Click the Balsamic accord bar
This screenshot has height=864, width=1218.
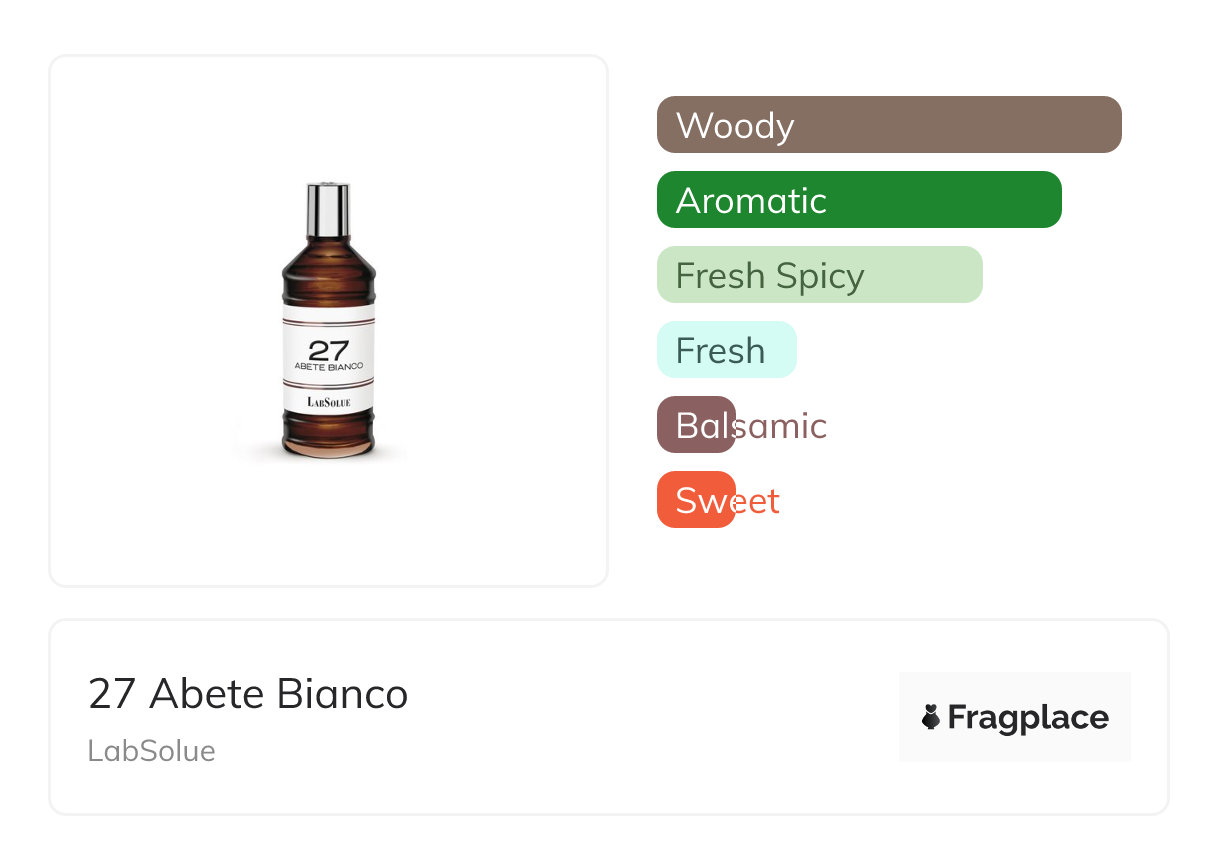tap(697, 425)
